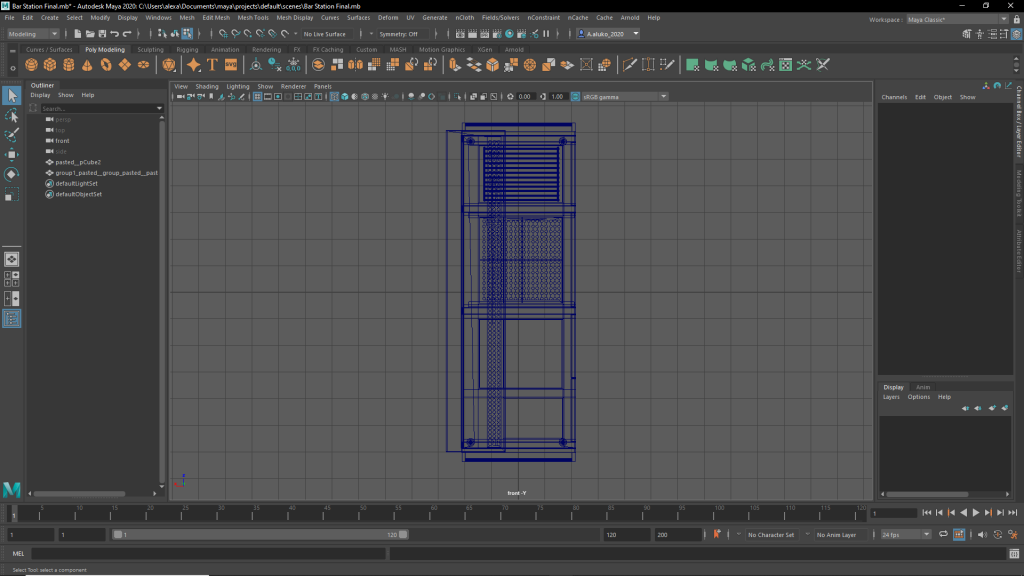
Task: Toggle the timeline loop playback button
Action: (x=942, y=535)
